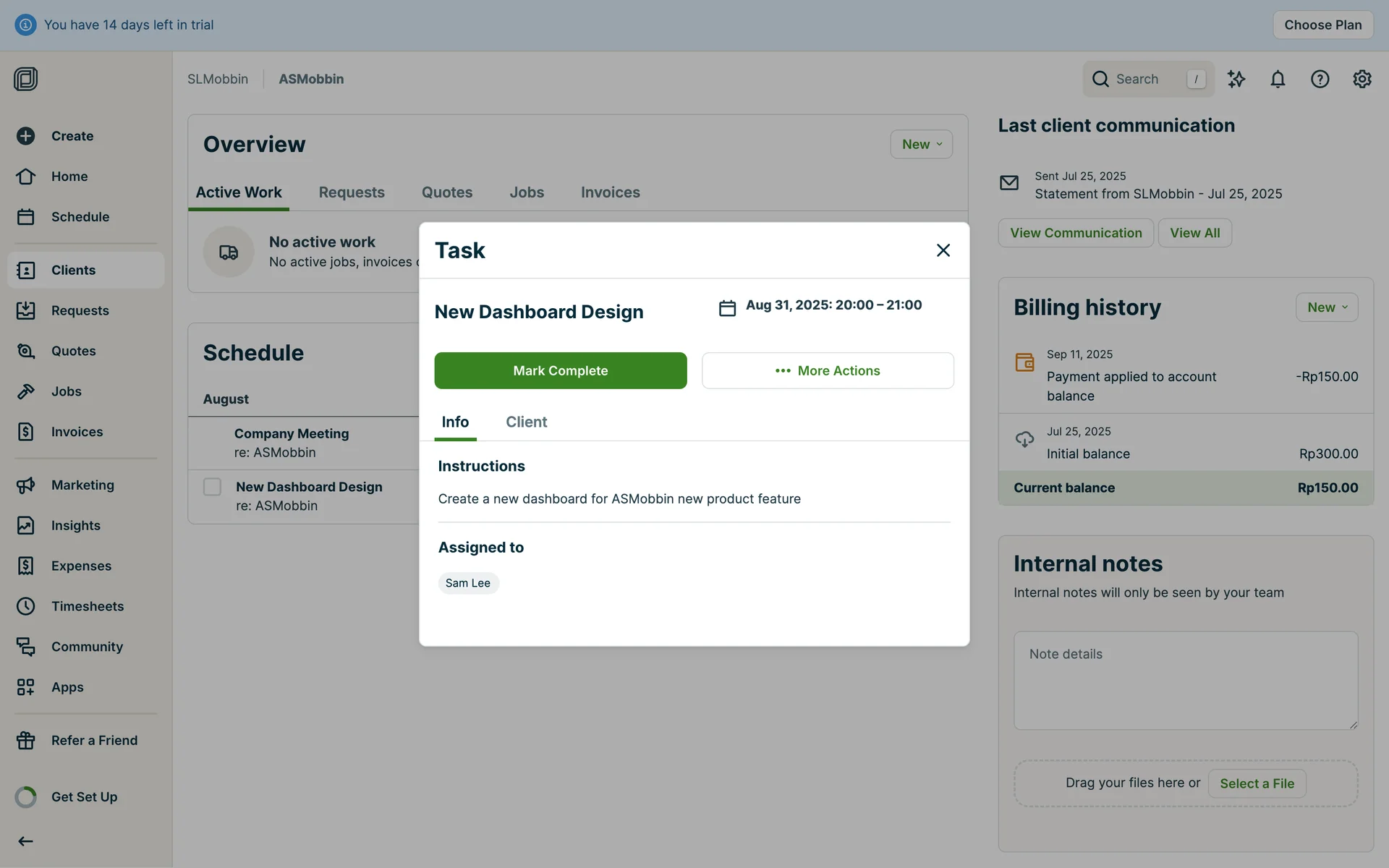Viewport: 1389px width, 868px height.
Task: Click the calendar icon beside task date
Action: [727, 308]
